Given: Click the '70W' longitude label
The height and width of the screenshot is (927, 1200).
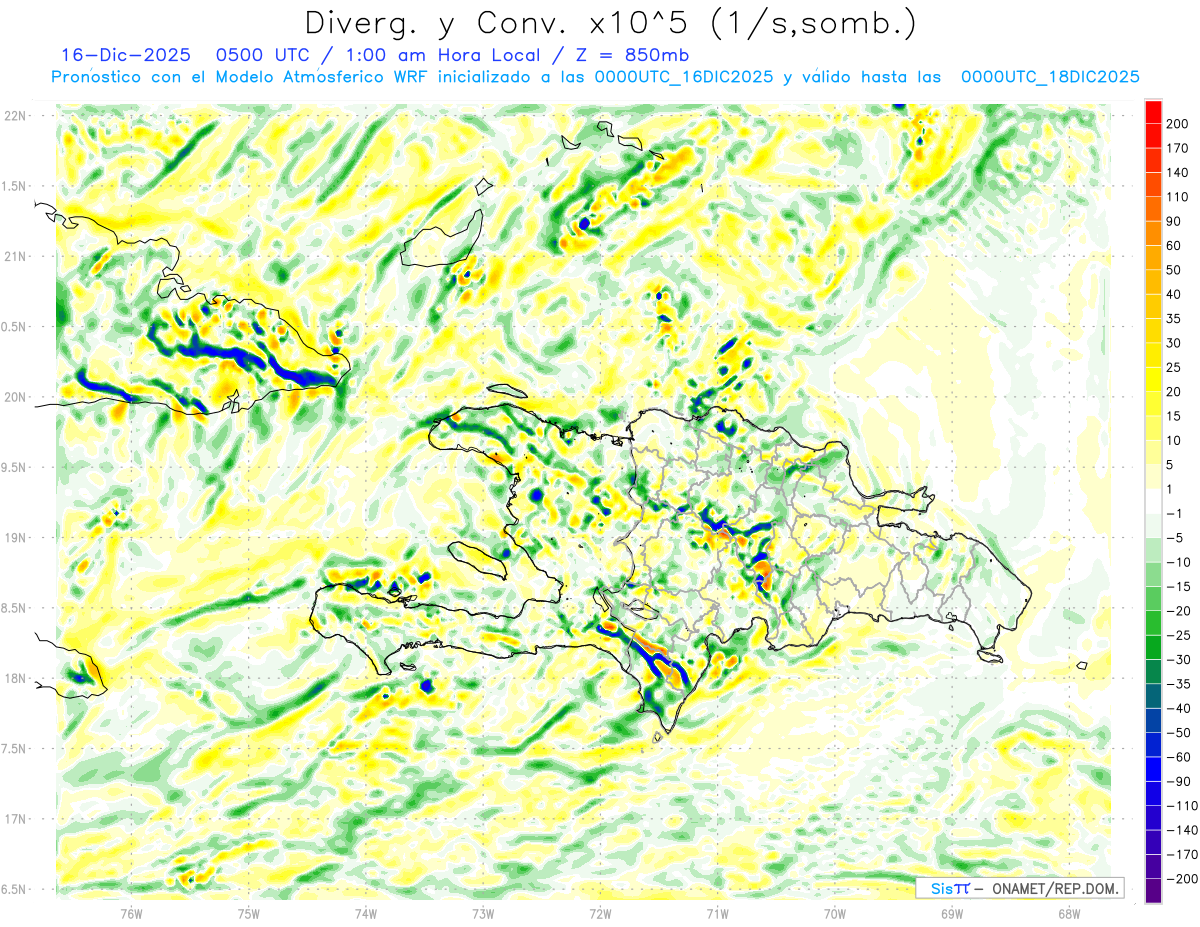Looking at the screenshot, I should tap(835, 913).
